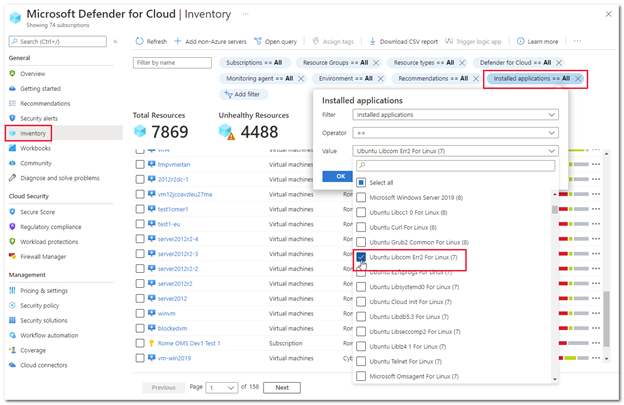Image resolution: width=624 pixels, height=405 pixels.
Task: Open the Operator dropdown
Action: [x=455, y=133]
